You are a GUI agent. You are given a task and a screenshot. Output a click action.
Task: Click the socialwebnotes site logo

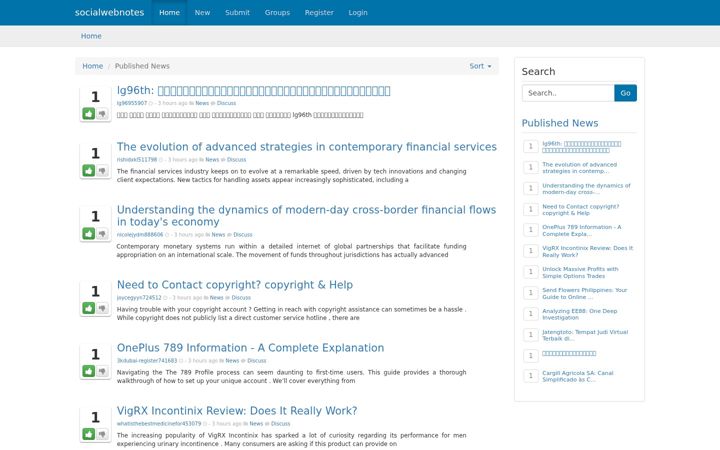click(109, 12)
